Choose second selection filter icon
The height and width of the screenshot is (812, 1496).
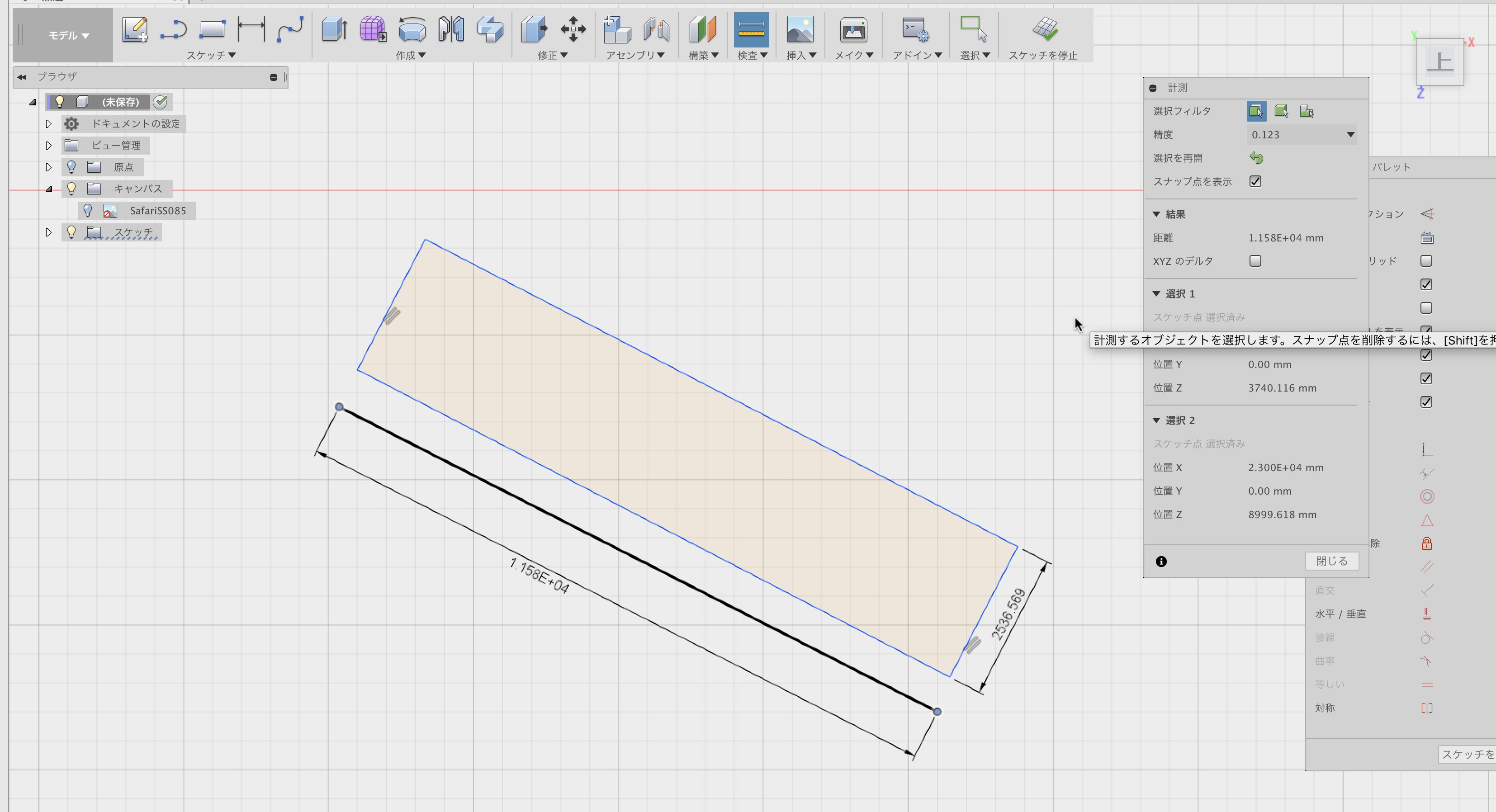[x=1281, y=111]
